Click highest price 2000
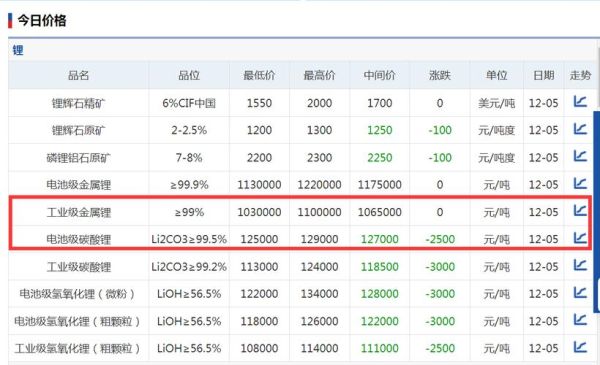Screen dimensions: 600x365 tap(320, 103)
